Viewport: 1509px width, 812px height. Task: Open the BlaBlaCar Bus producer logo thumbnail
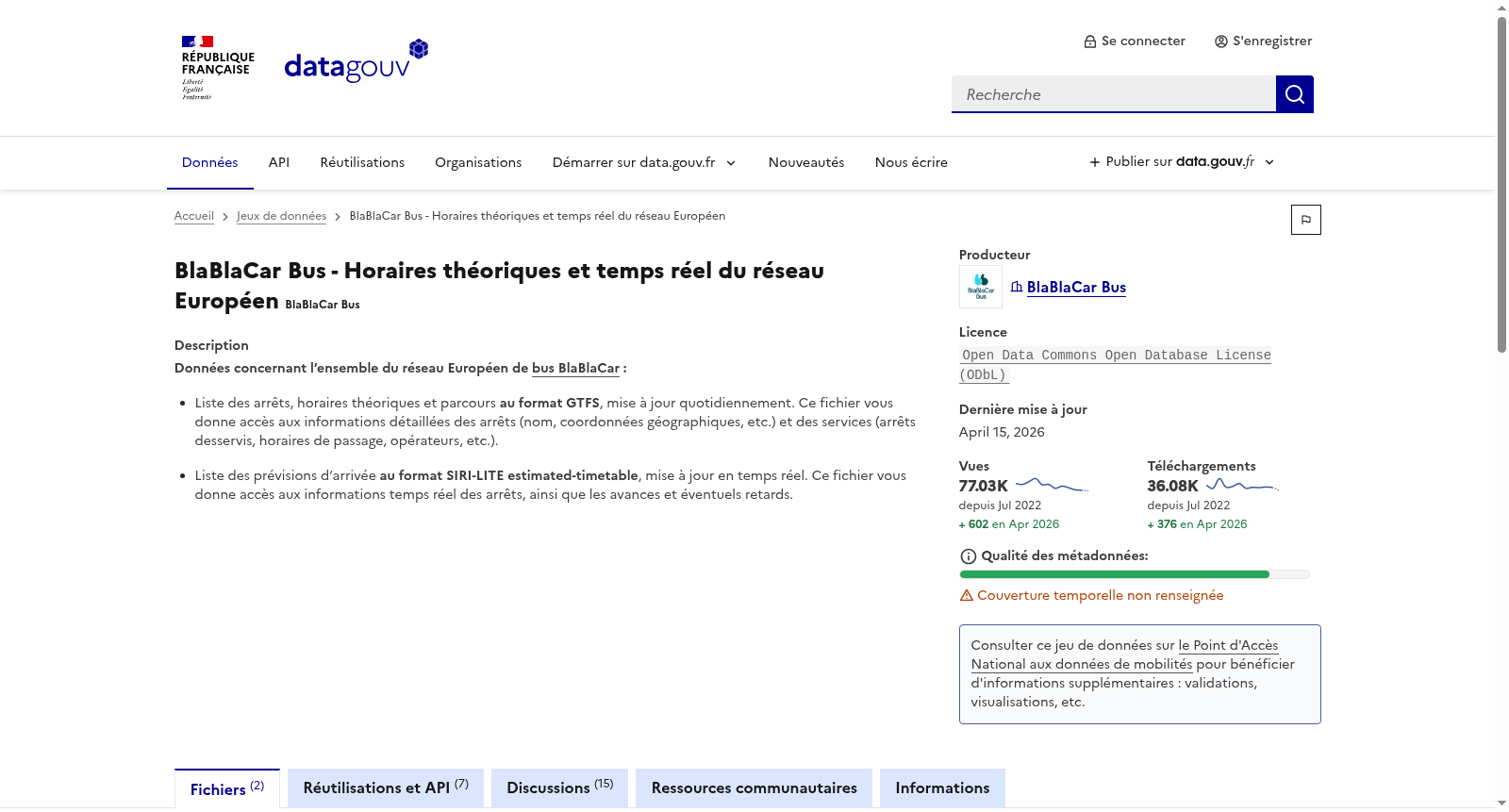pos(981,287)
